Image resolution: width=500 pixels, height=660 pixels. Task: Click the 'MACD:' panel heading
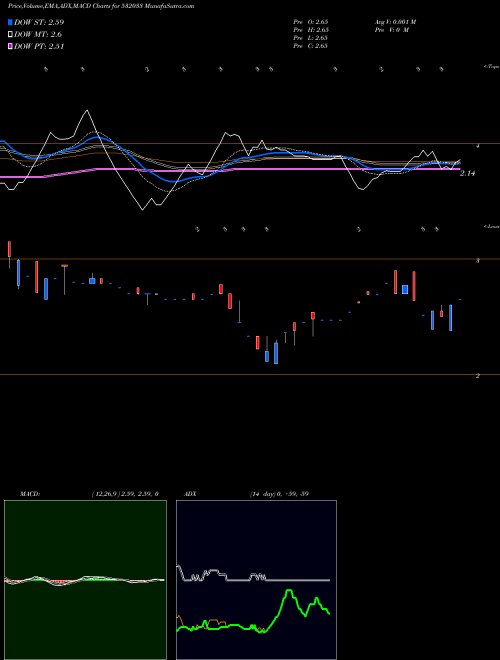[30, 494]
